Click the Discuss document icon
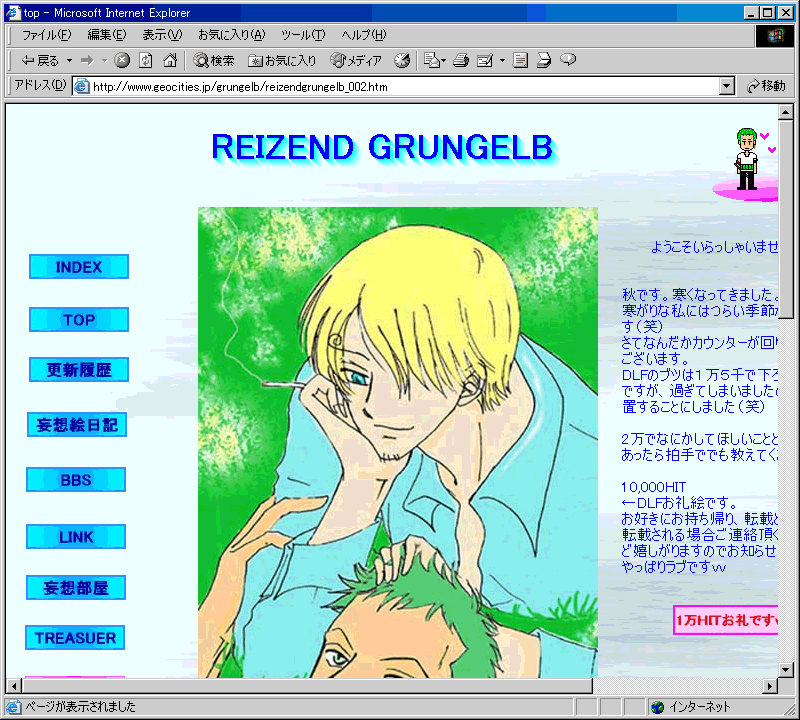800x720 pixels. click(x=520, y=60)
